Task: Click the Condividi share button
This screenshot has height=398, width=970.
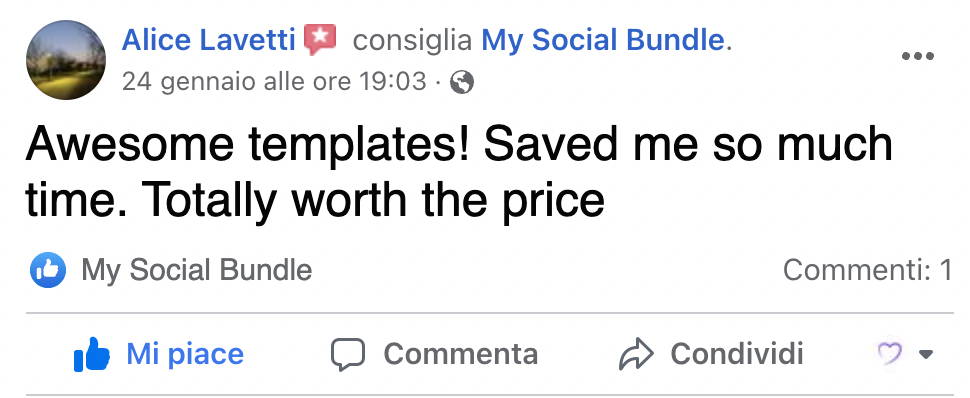Action: [711, 354]
